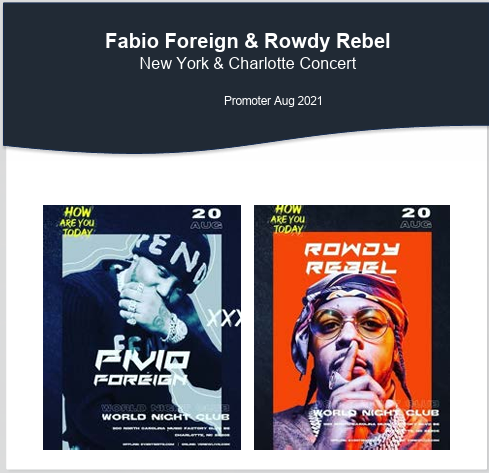The image size is (489, 473).
Task: Select yellow "How Are You Today" on left poster
Action: (77, 222)
